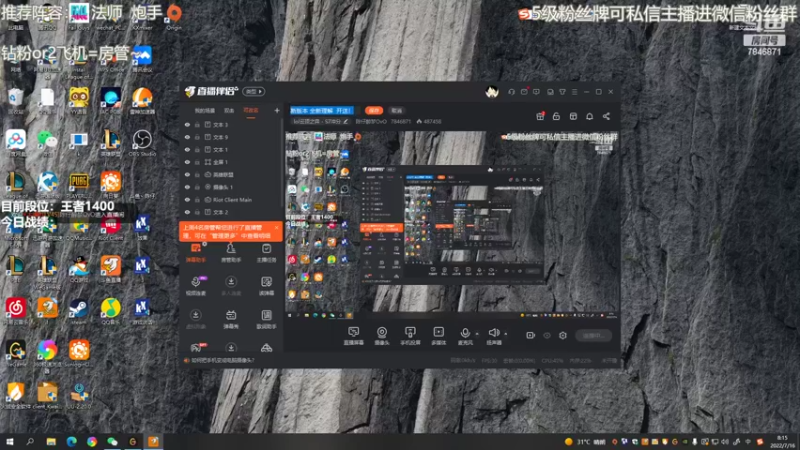The height and width of the screenshot is (450, 800).
Task: Add a 摄像头 camera source
Action: coord(382,336)
